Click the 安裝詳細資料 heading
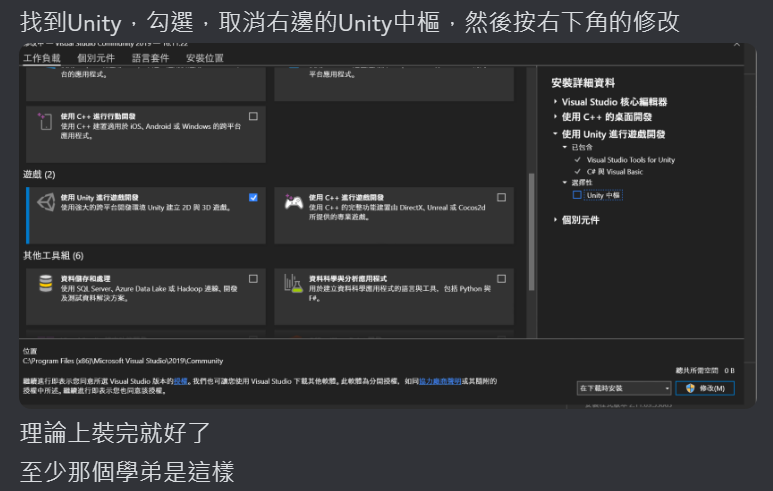 pos(583,83)
